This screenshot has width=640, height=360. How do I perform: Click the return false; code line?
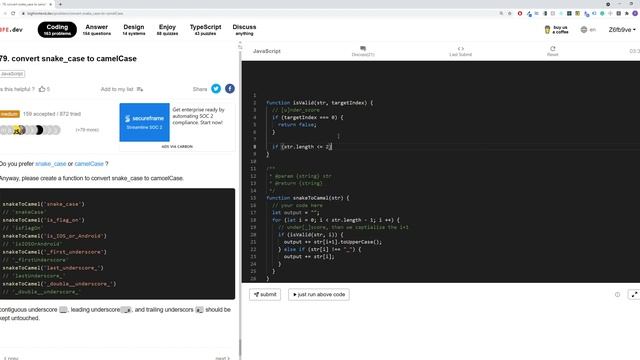tap(297, 125)
